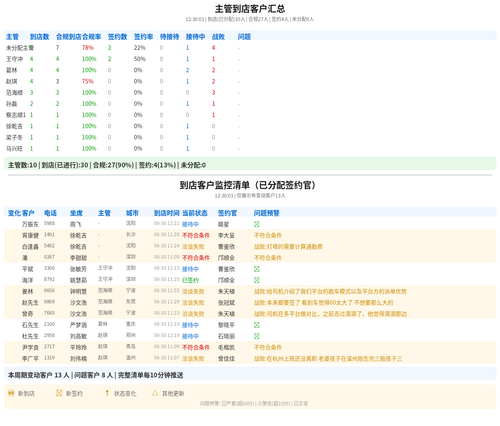Click the 新签约 legend icon

[59, 393]
